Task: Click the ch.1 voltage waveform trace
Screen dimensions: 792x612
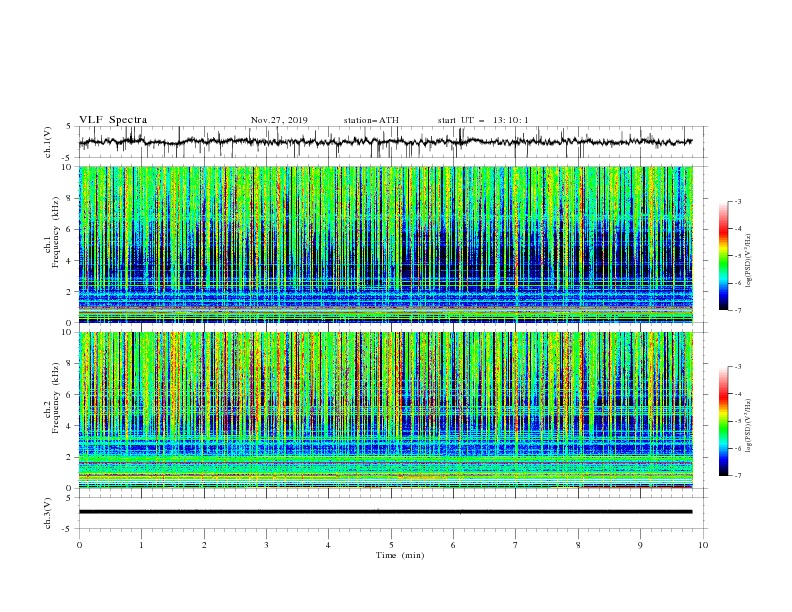Action: tap(385, 142)
